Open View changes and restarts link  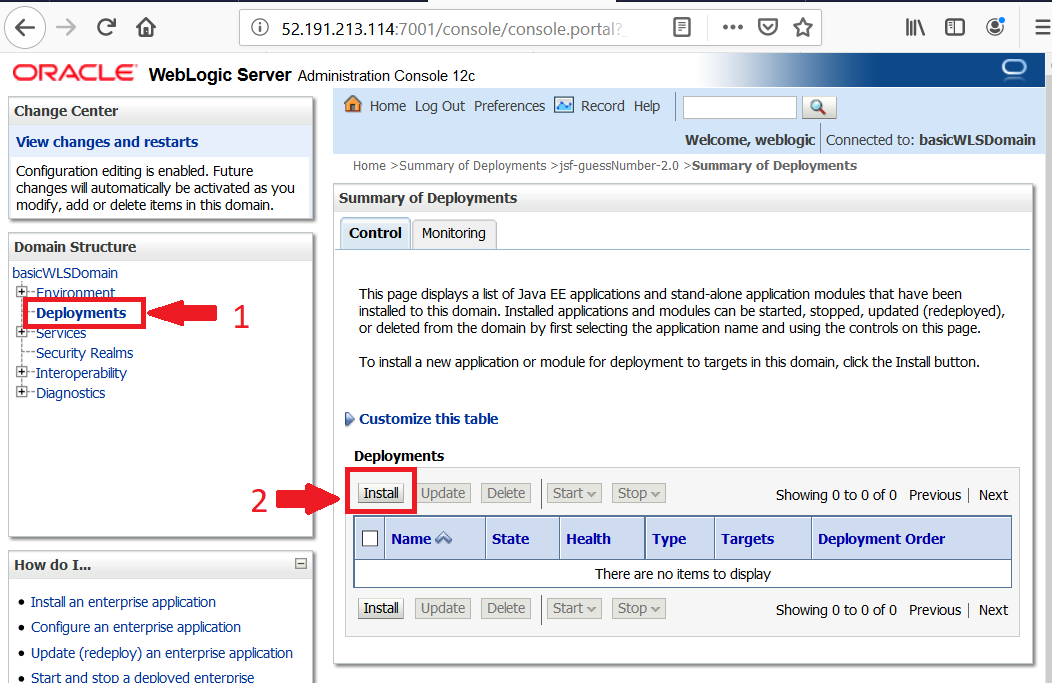click(x=107, y=142)
